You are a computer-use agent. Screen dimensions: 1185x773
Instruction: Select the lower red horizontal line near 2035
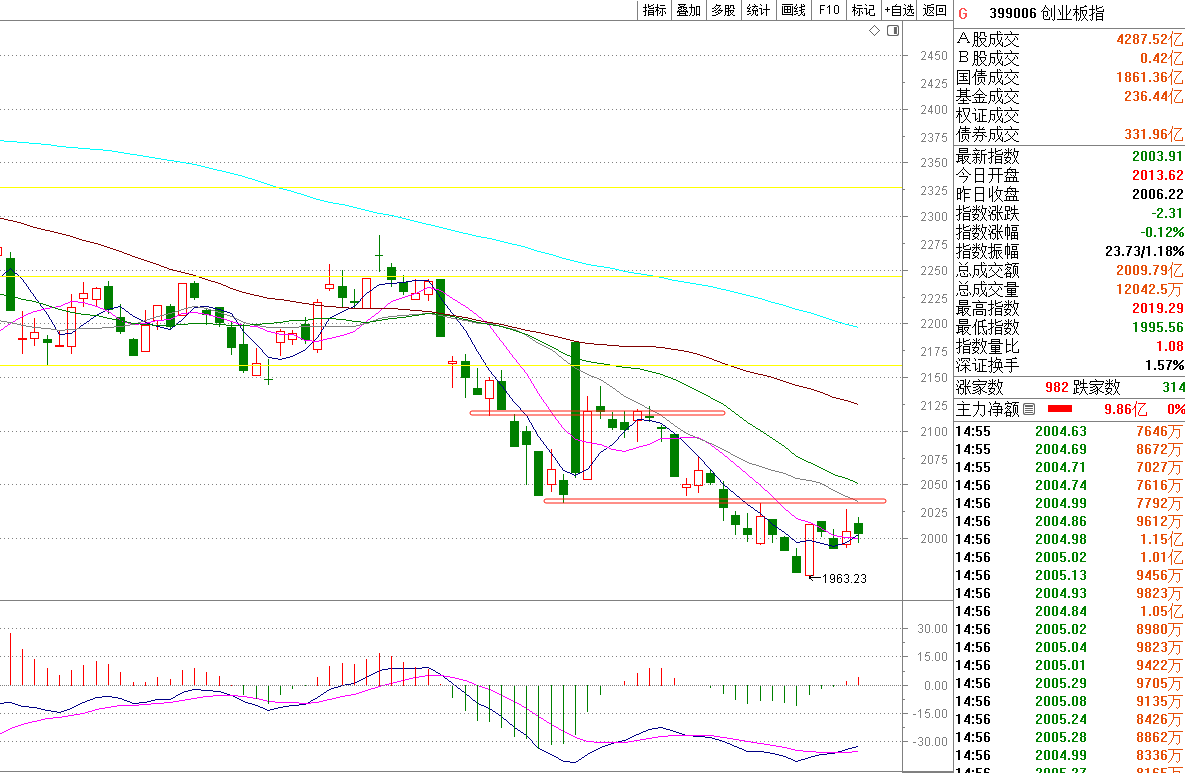(x=715, y=500)
